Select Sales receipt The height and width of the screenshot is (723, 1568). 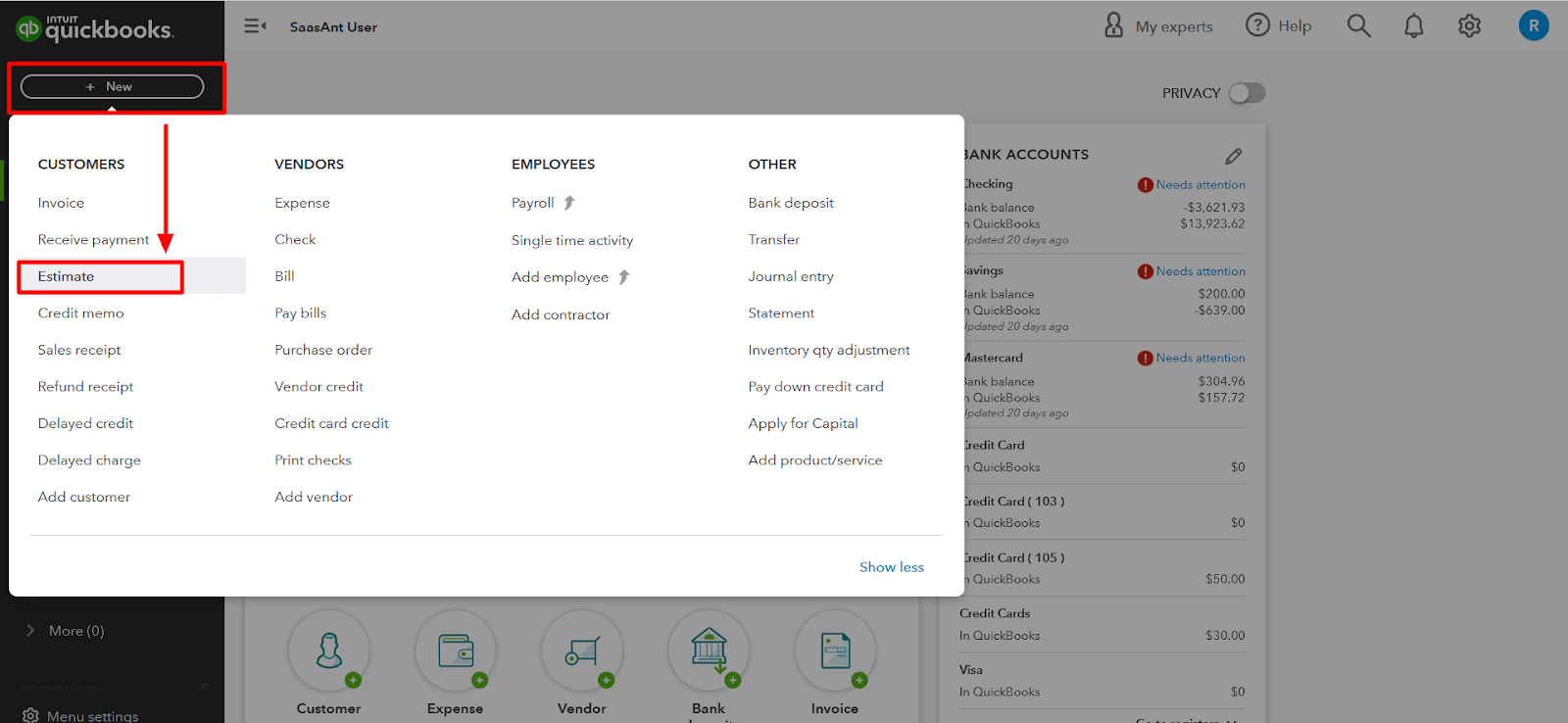pos(79,350)
